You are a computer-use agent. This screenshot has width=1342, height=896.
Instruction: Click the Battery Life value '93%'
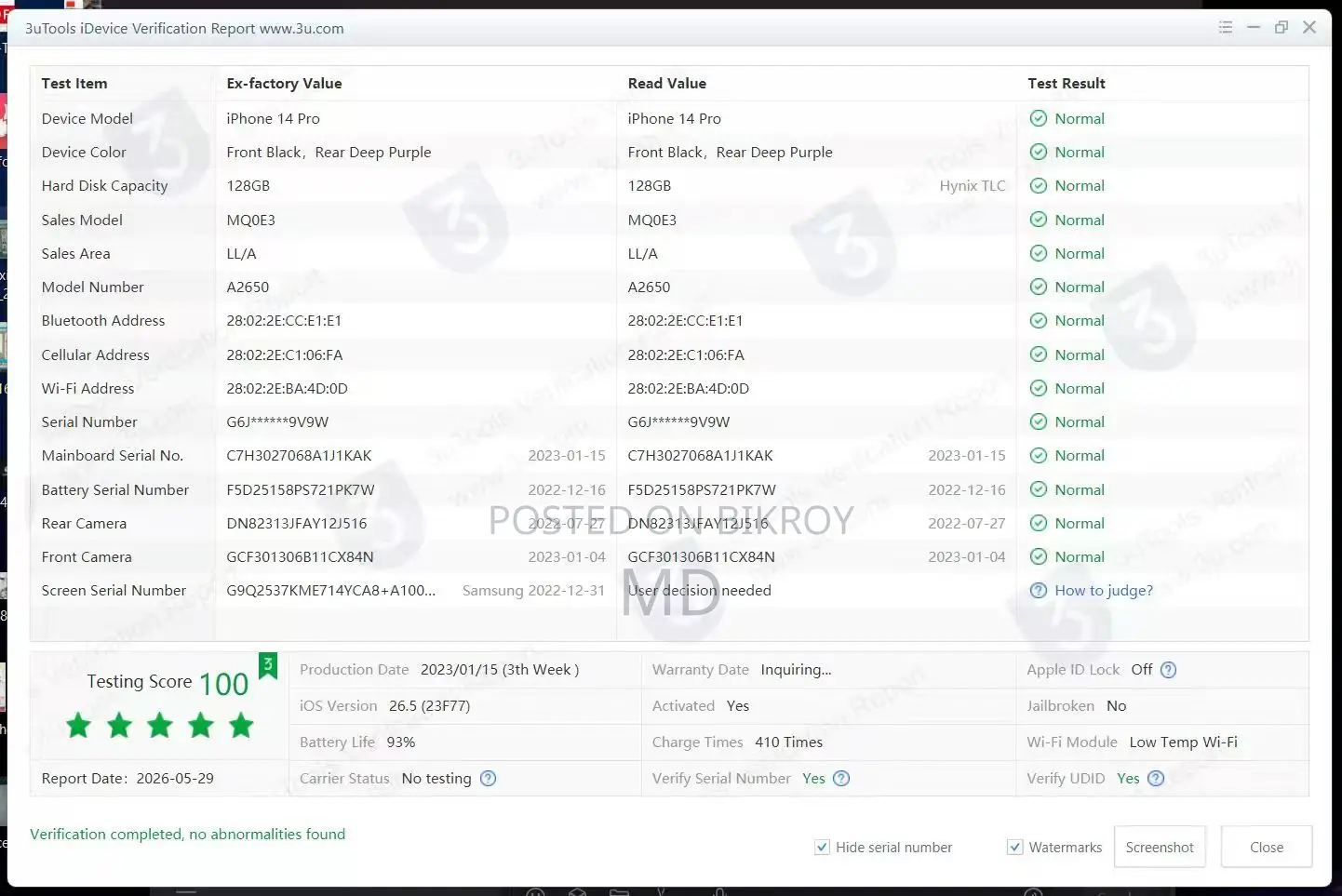tap(401, 742)
